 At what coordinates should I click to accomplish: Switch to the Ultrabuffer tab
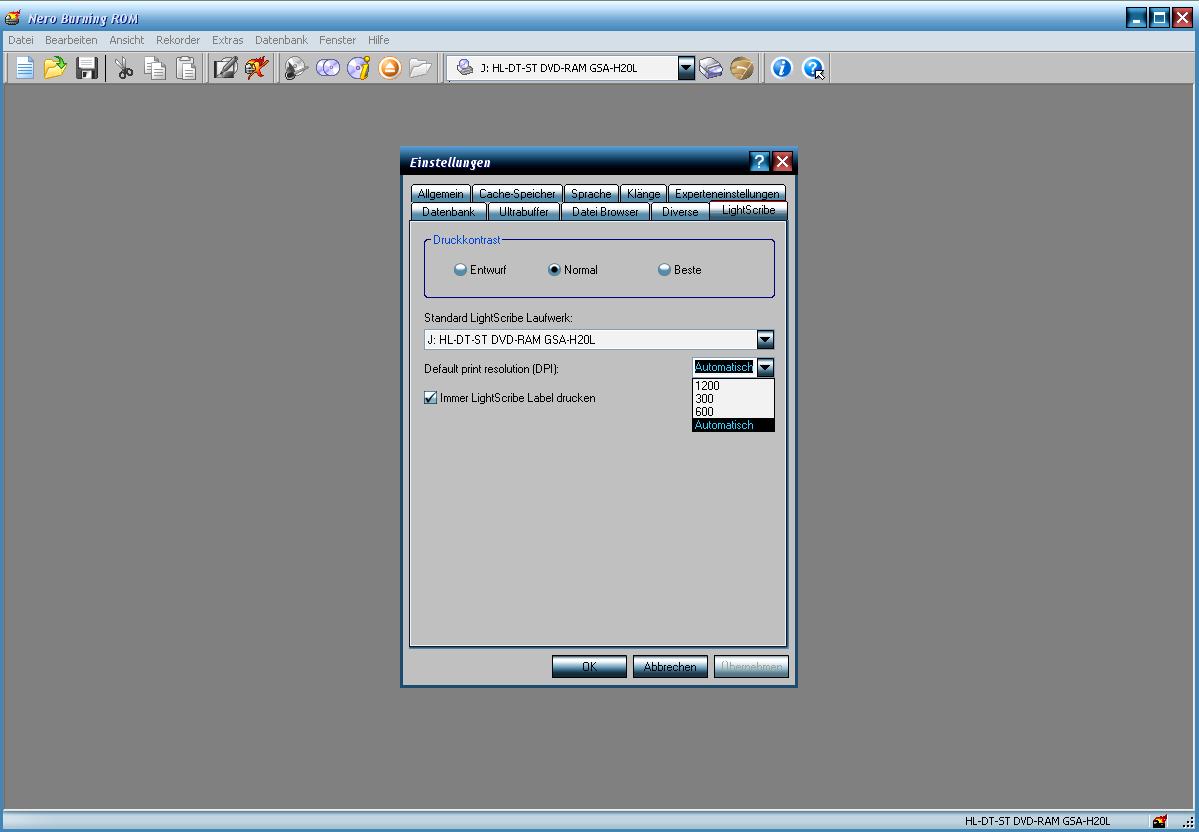[524, 211]
